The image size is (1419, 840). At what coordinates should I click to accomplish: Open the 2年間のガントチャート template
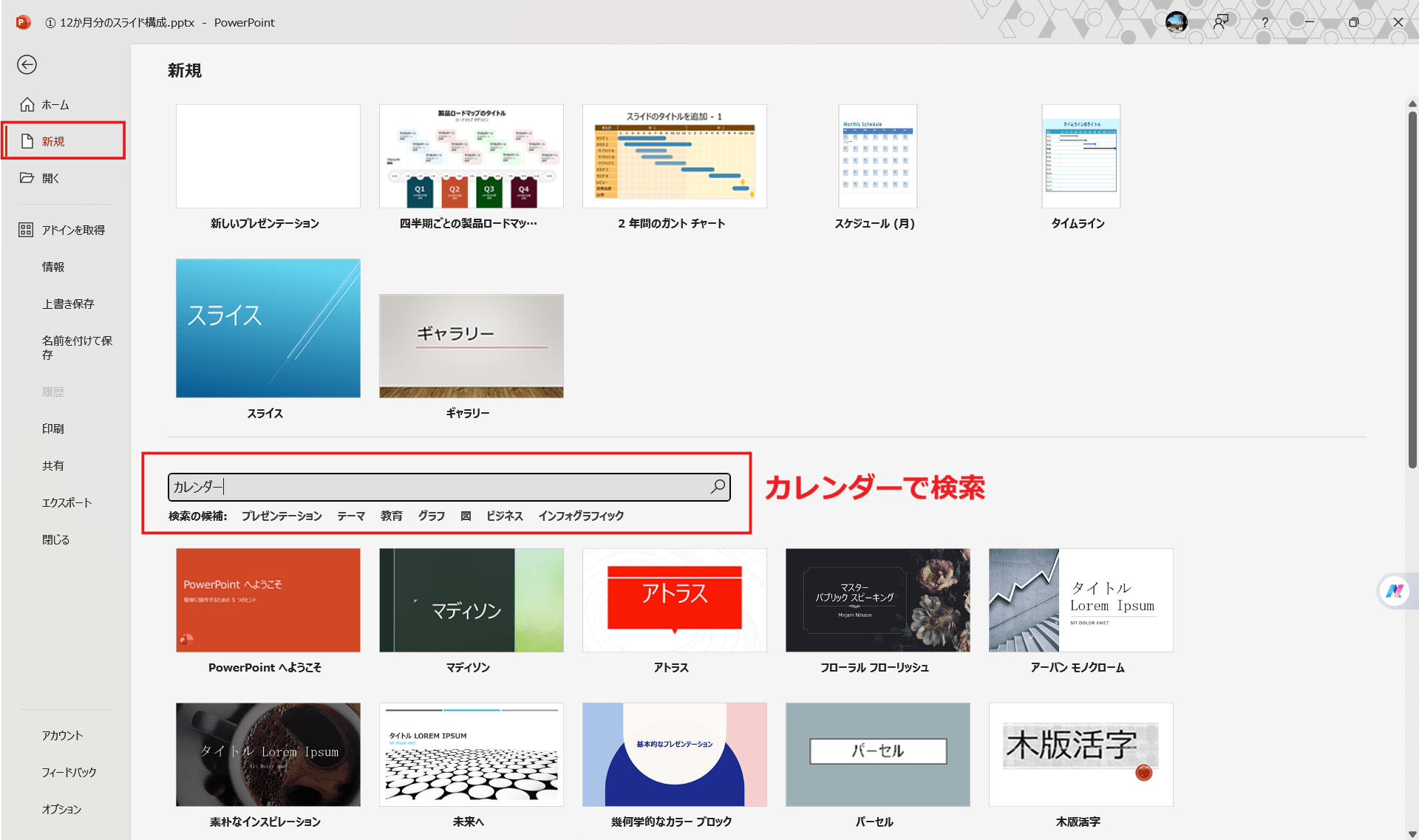674,156
